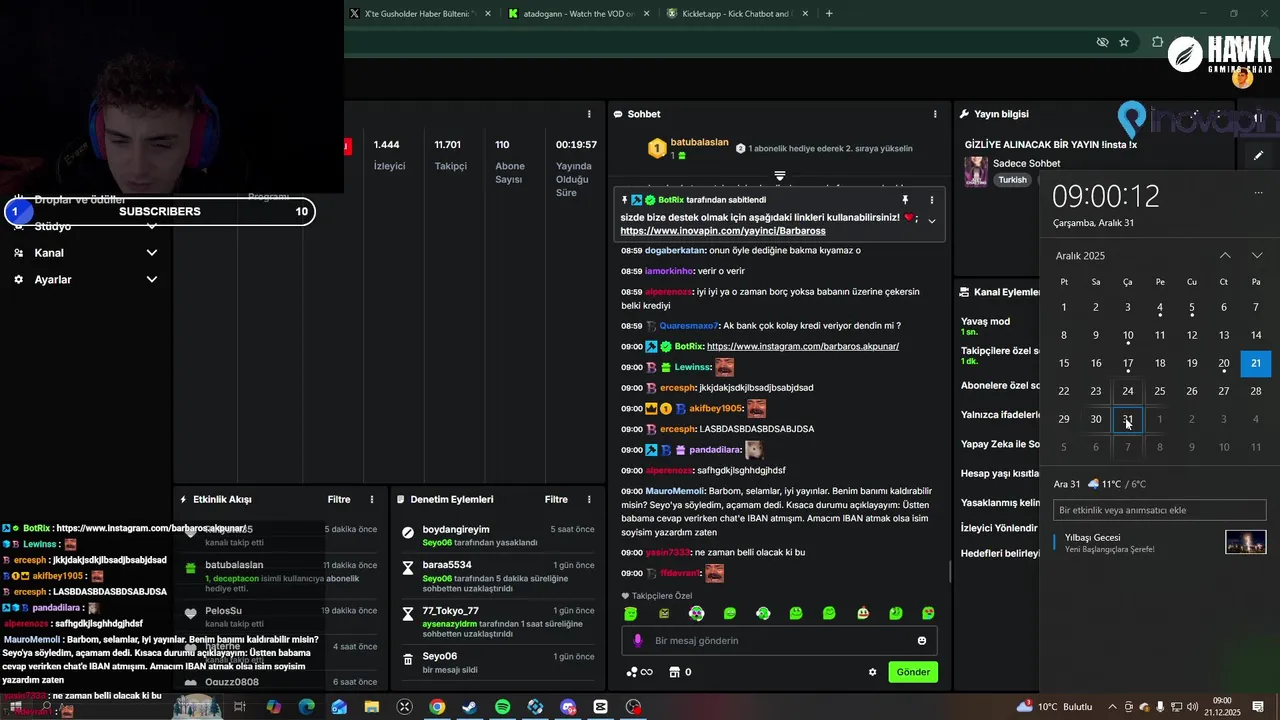Open MauroMemoli's username in chat

pos(675,491)
